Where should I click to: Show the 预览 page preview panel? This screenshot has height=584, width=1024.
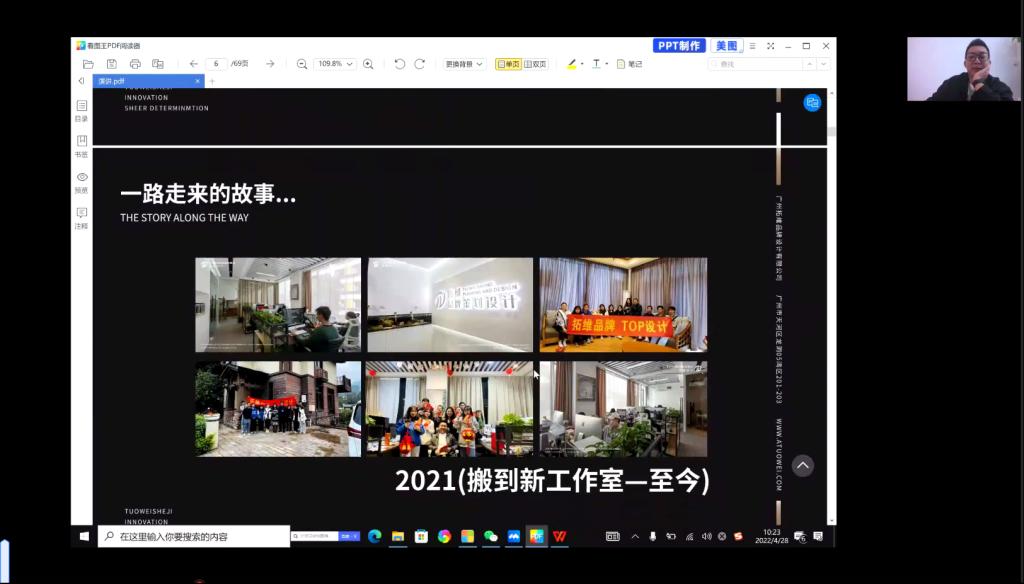click(x=81, y=182)
